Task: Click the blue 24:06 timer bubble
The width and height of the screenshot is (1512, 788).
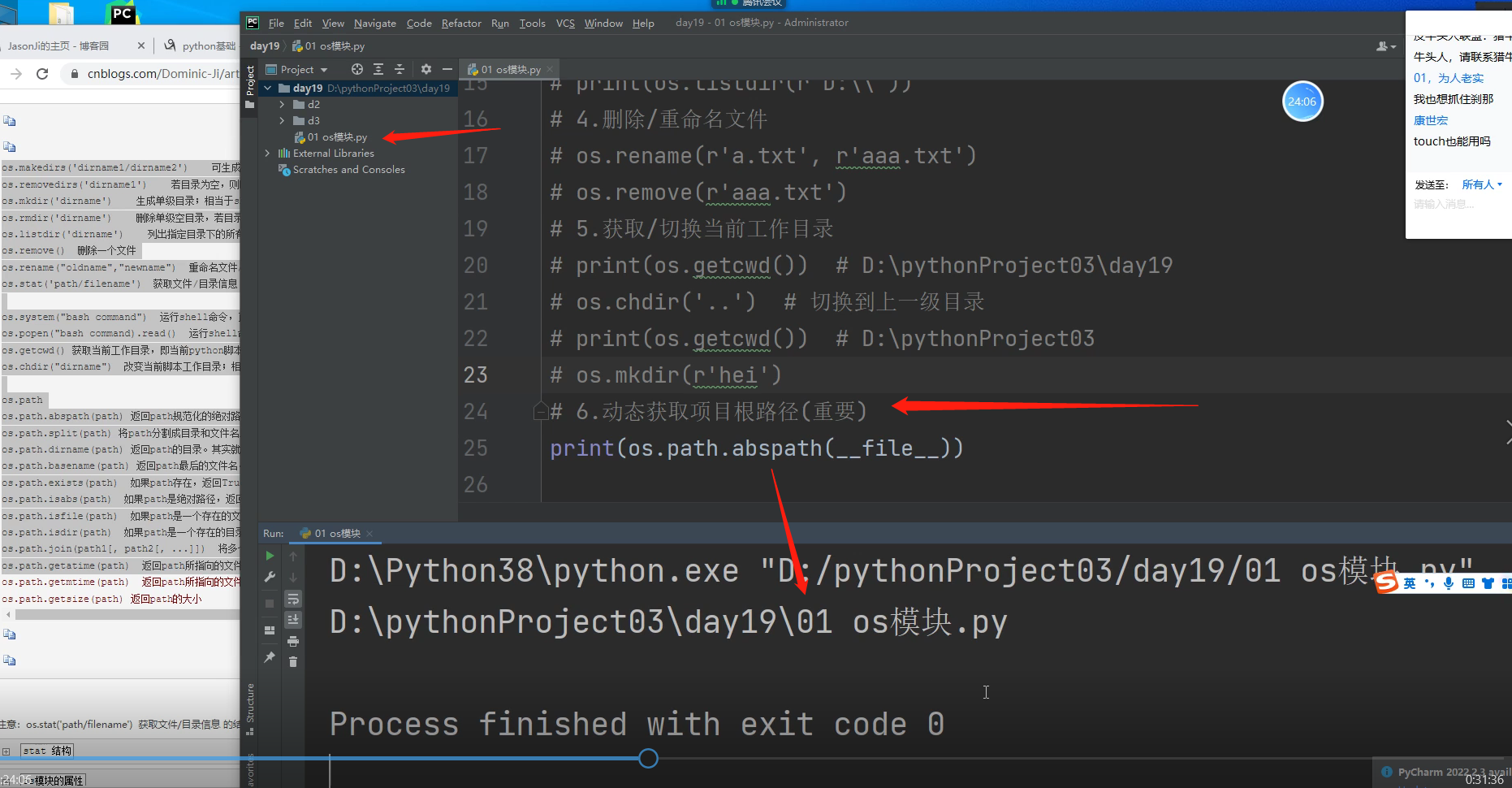Action: pos(1302,102)
